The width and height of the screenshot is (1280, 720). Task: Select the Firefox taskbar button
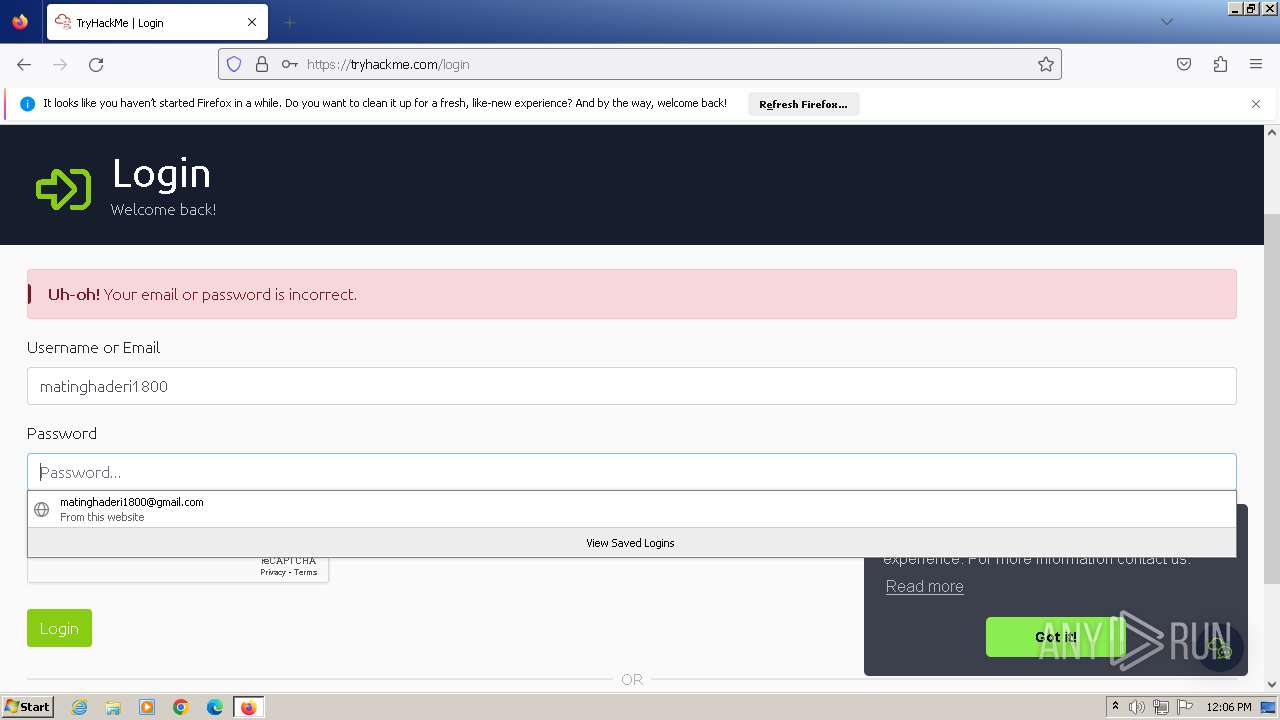point(249,707)
